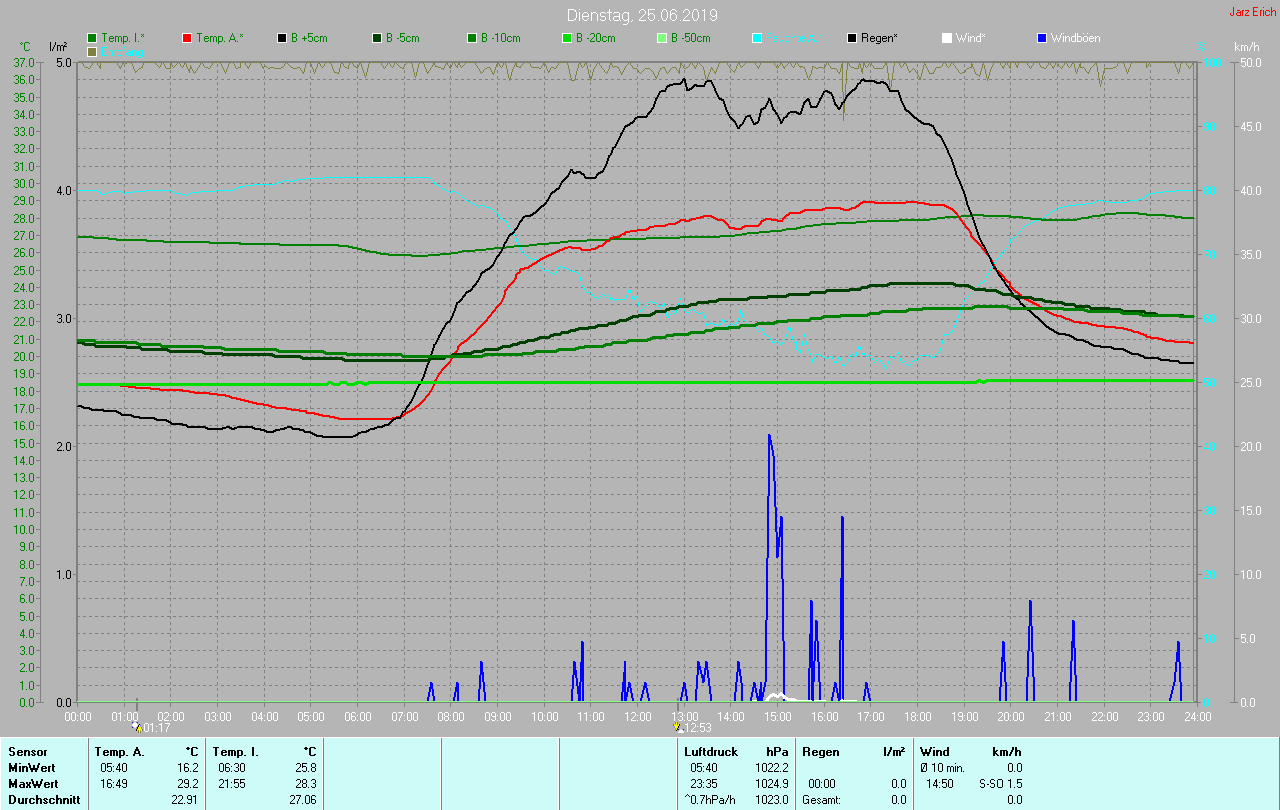Click the MaxWert row label

point(31,784)
